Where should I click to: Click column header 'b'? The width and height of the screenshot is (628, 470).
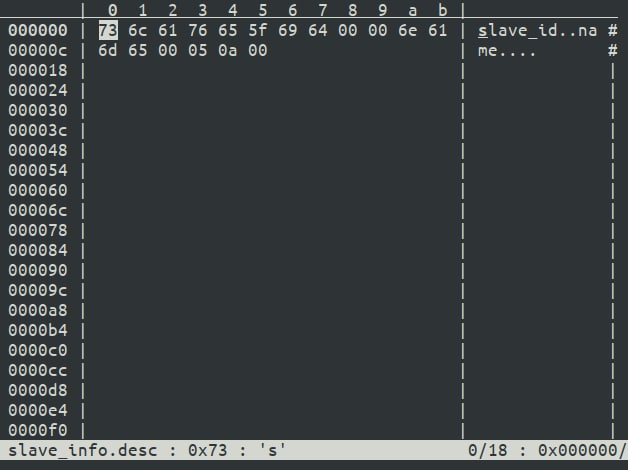pyautogui.click(x=442, y=10)
